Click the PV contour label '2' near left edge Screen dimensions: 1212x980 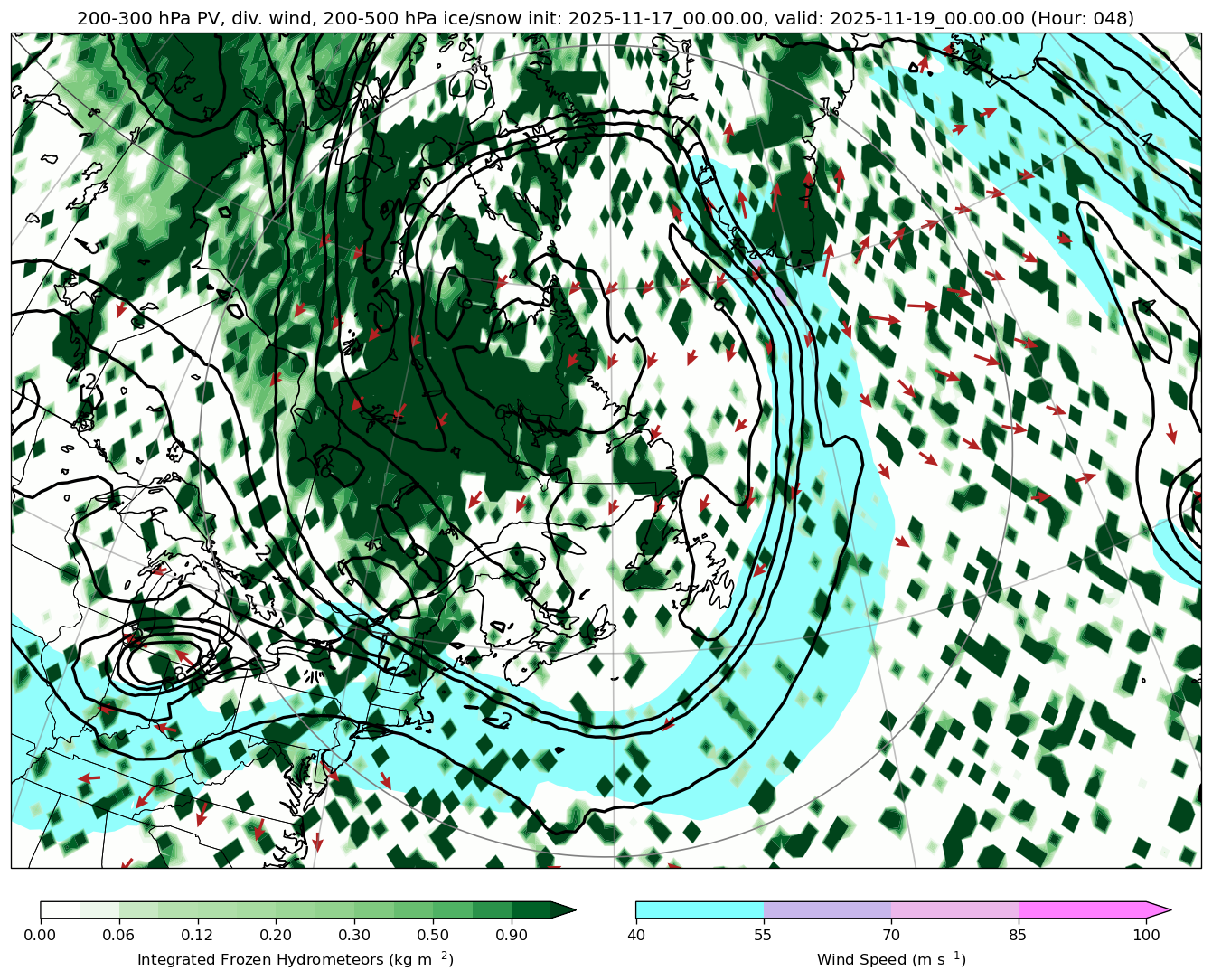(x=89, y=380)
